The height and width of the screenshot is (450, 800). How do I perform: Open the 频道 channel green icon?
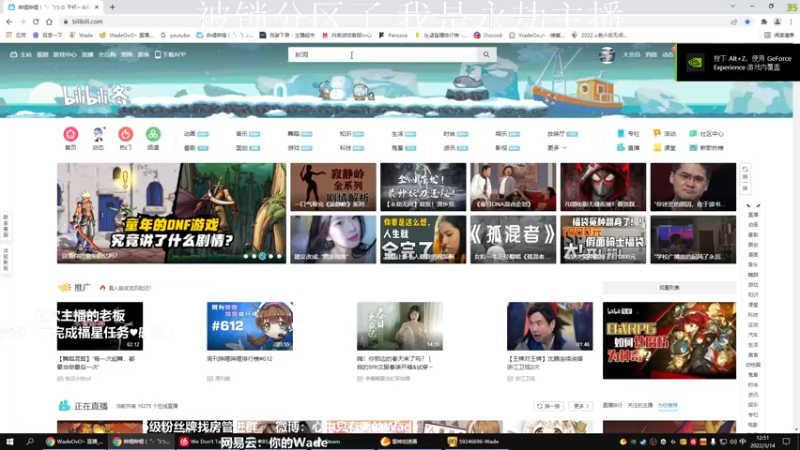153,134
